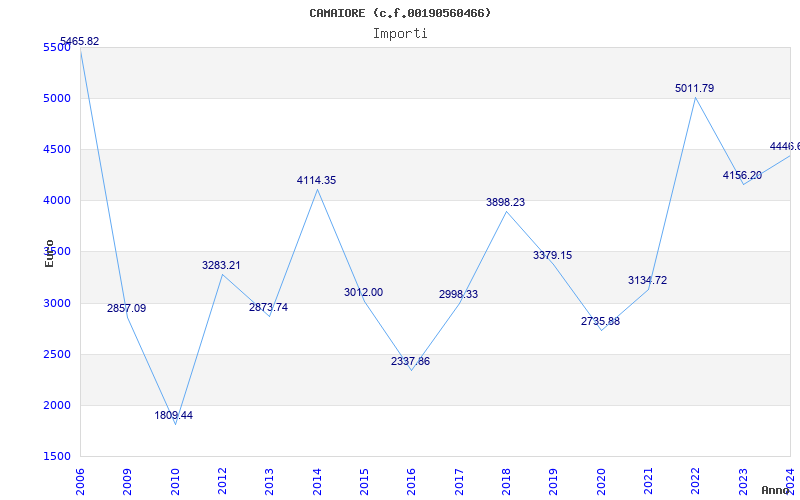
Task: Click the x-axis year 2010
Action: point(175,482)
